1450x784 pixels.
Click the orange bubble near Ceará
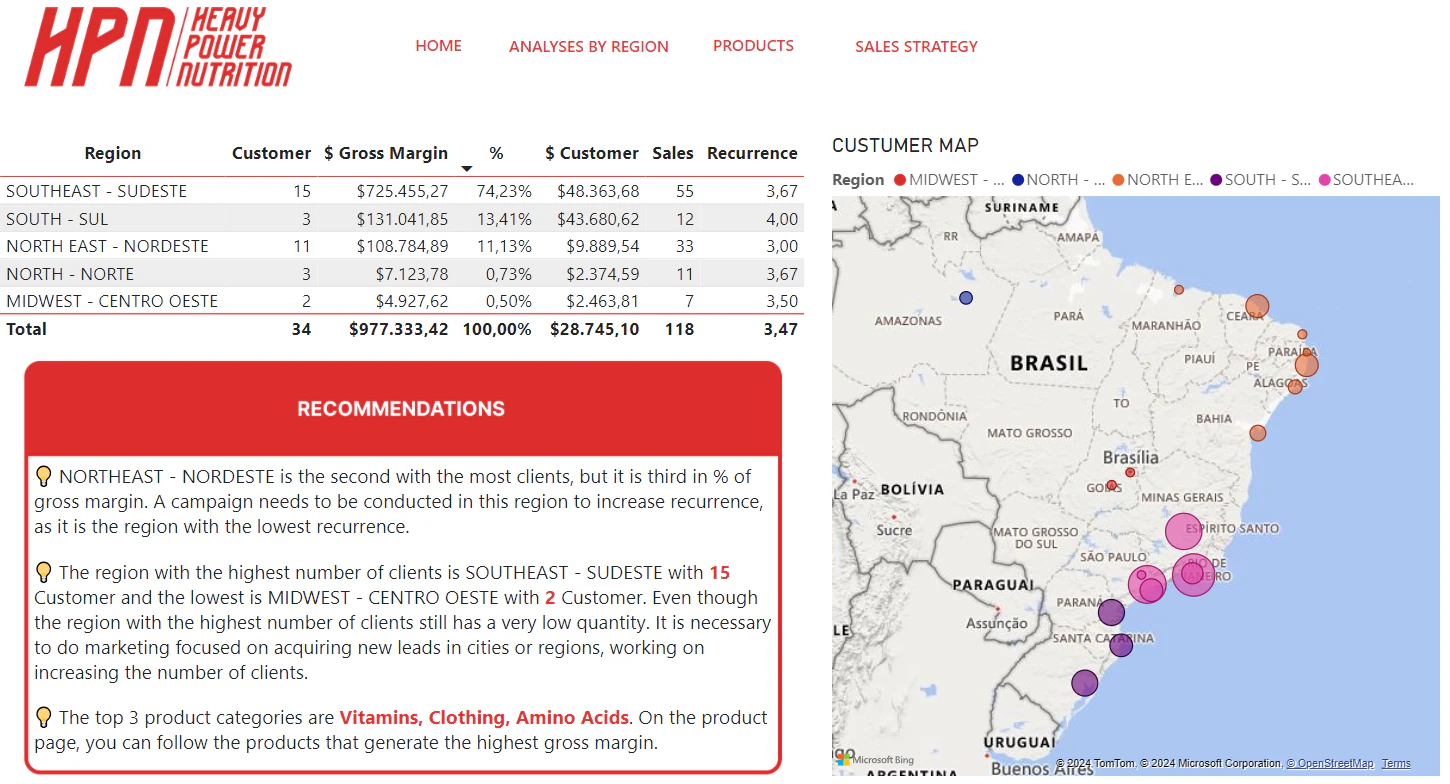click(x=1257, y=306)
